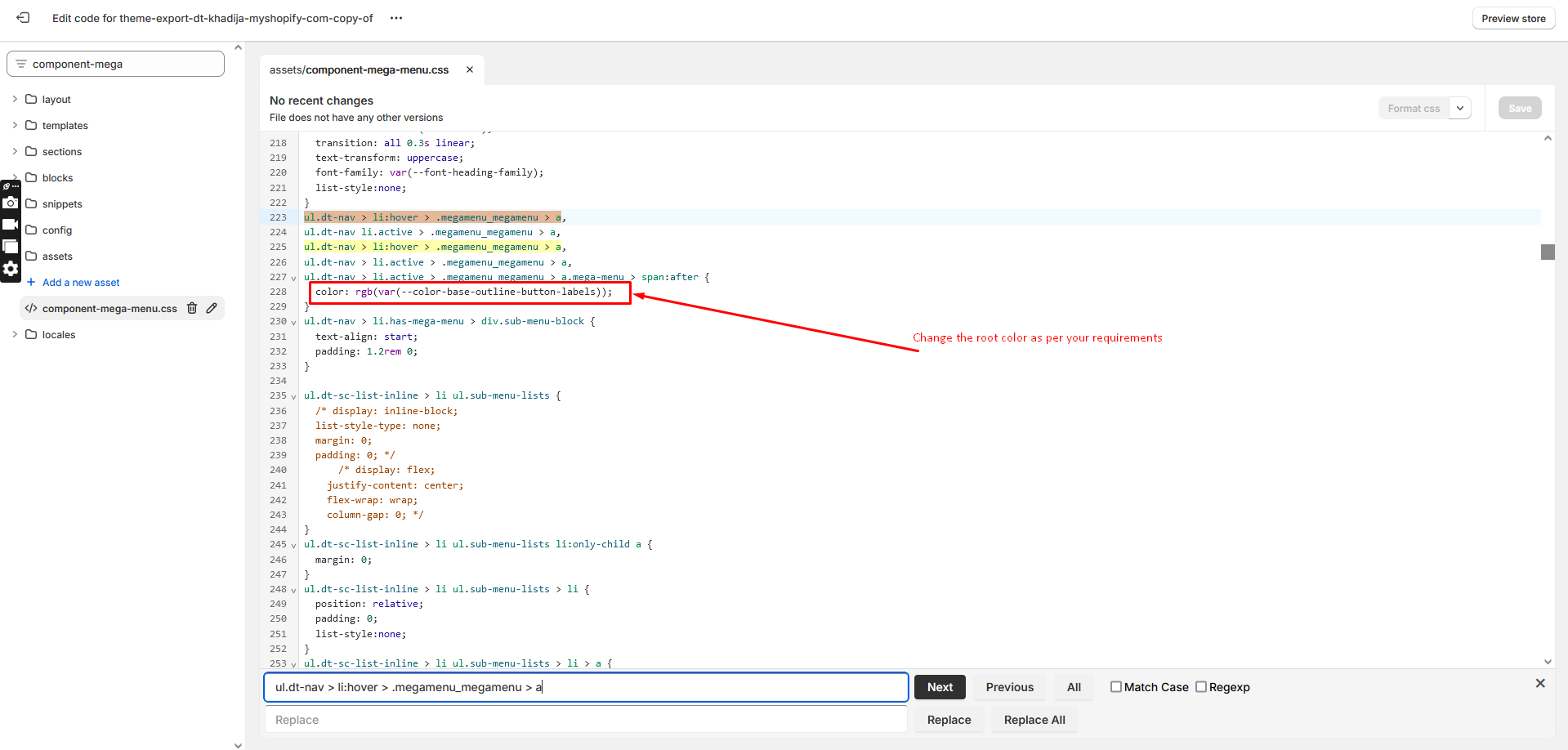Image resolution: width=1568 pixels, height=750 pixels.
Task: Click the assets folder icon
Action: pyautogui.click(x=31, y=256)
